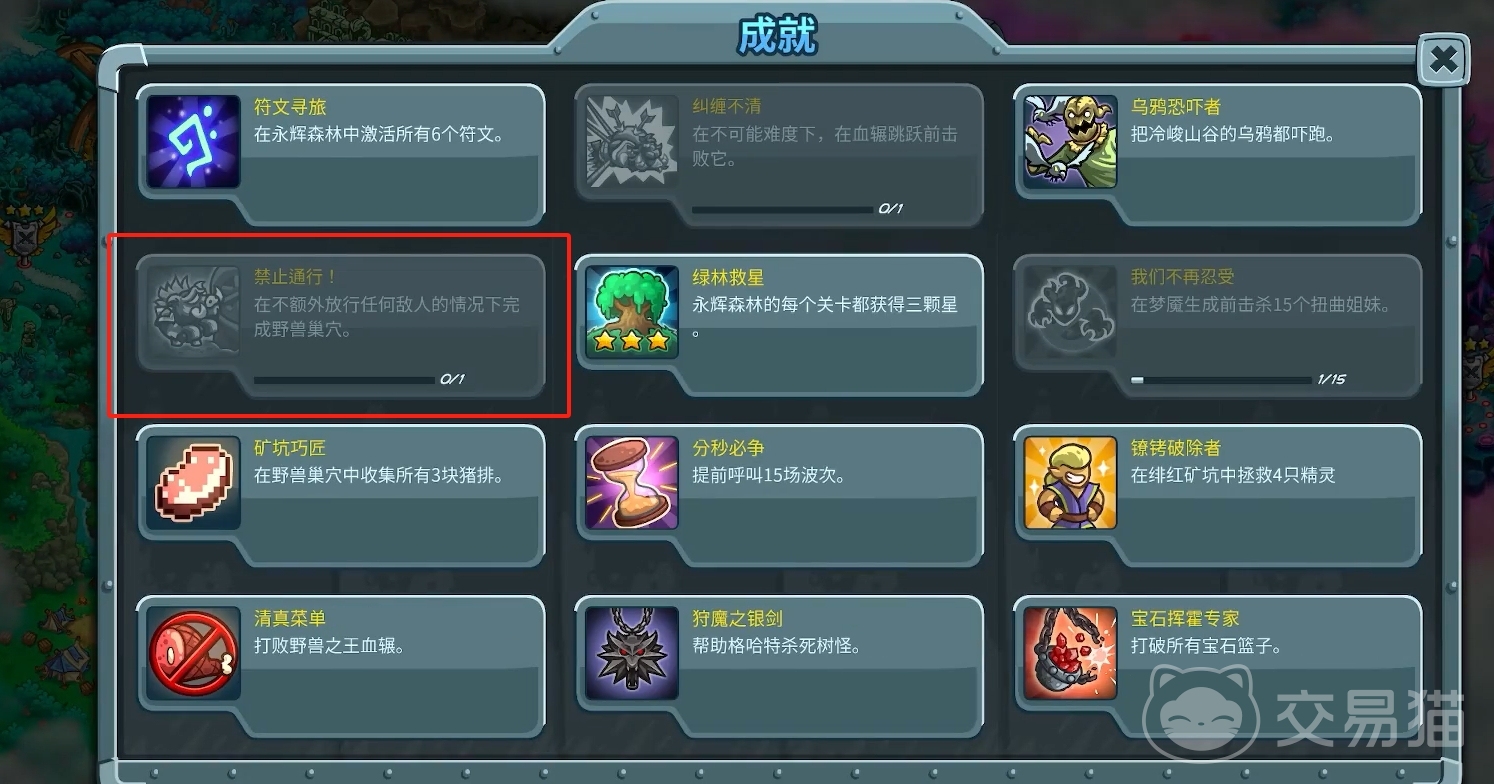
Task: Open the 符文寻旅 achievement card
Action: (x=341, y=154)
